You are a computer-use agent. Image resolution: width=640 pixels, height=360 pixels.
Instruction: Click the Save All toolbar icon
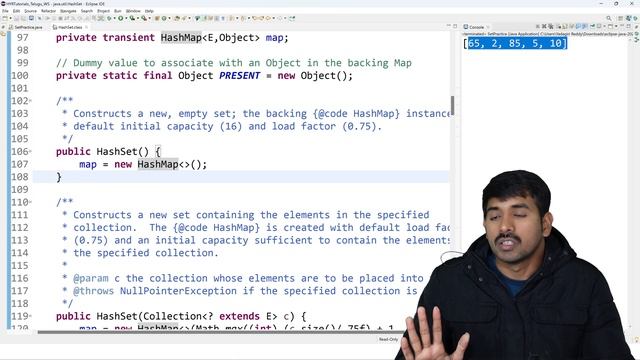[23, 18]
